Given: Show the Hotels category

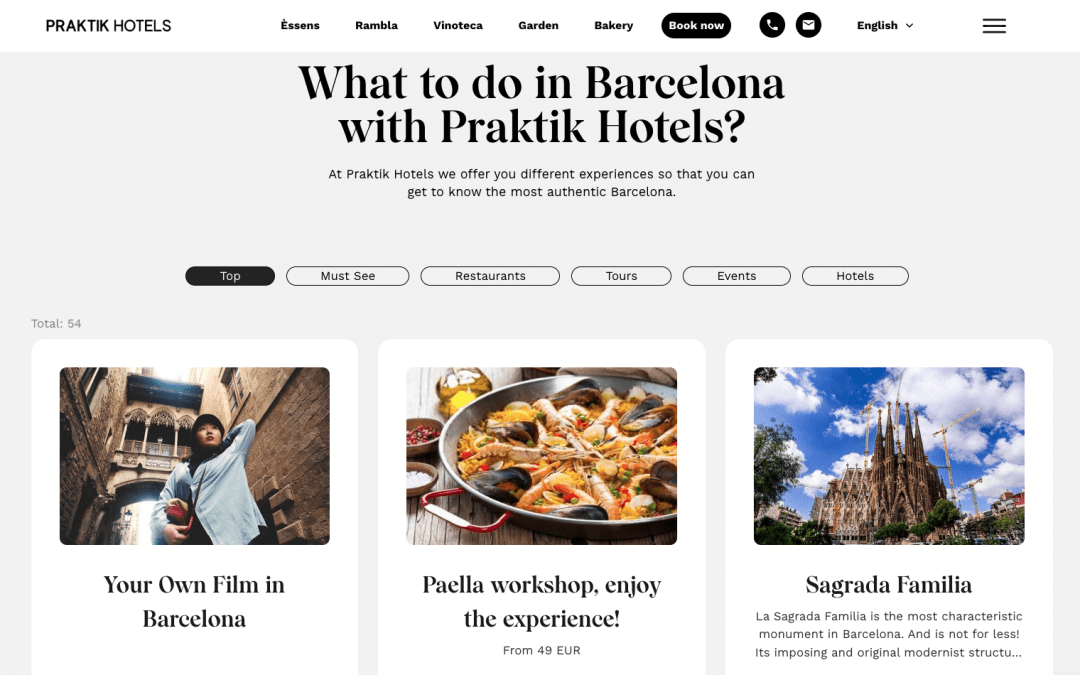Looking at the screenshot, I should point(855,276).
